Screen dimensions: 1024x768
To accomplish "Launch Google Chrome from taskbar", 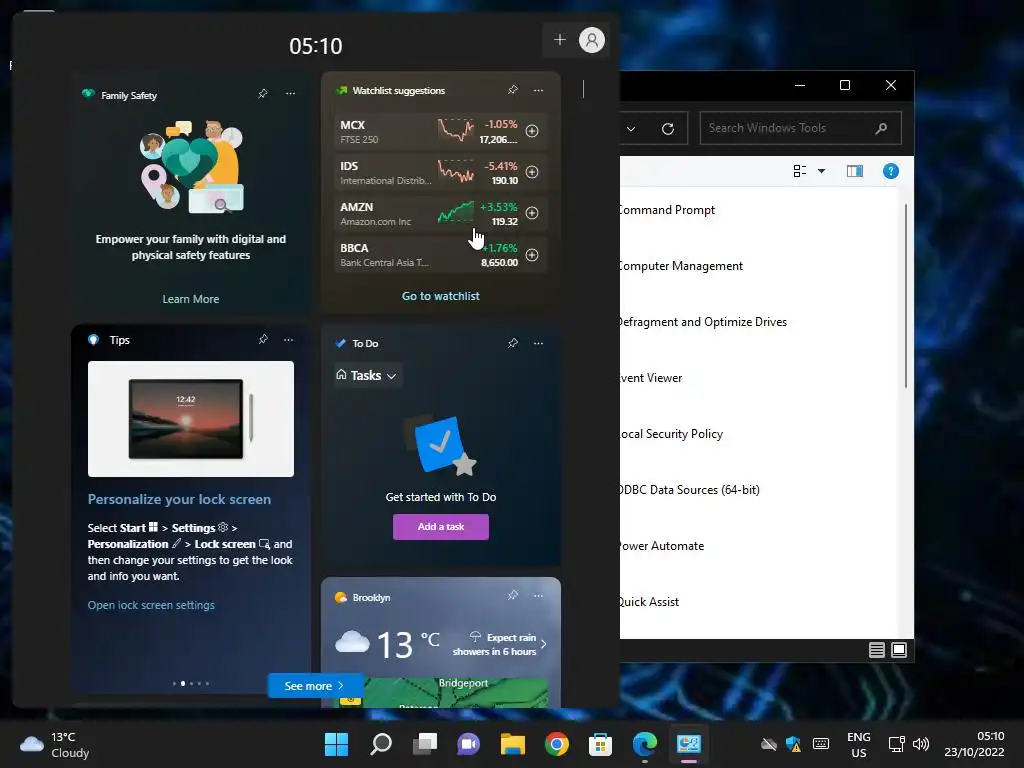I will pos(556,744).
